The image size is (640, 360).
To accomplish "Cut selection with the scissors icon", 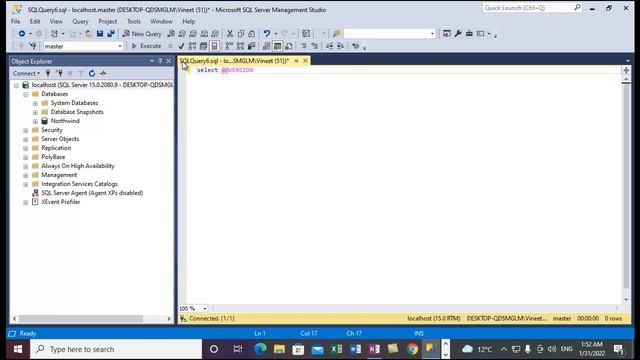I will pyautogui.click(x=230, y=33).
